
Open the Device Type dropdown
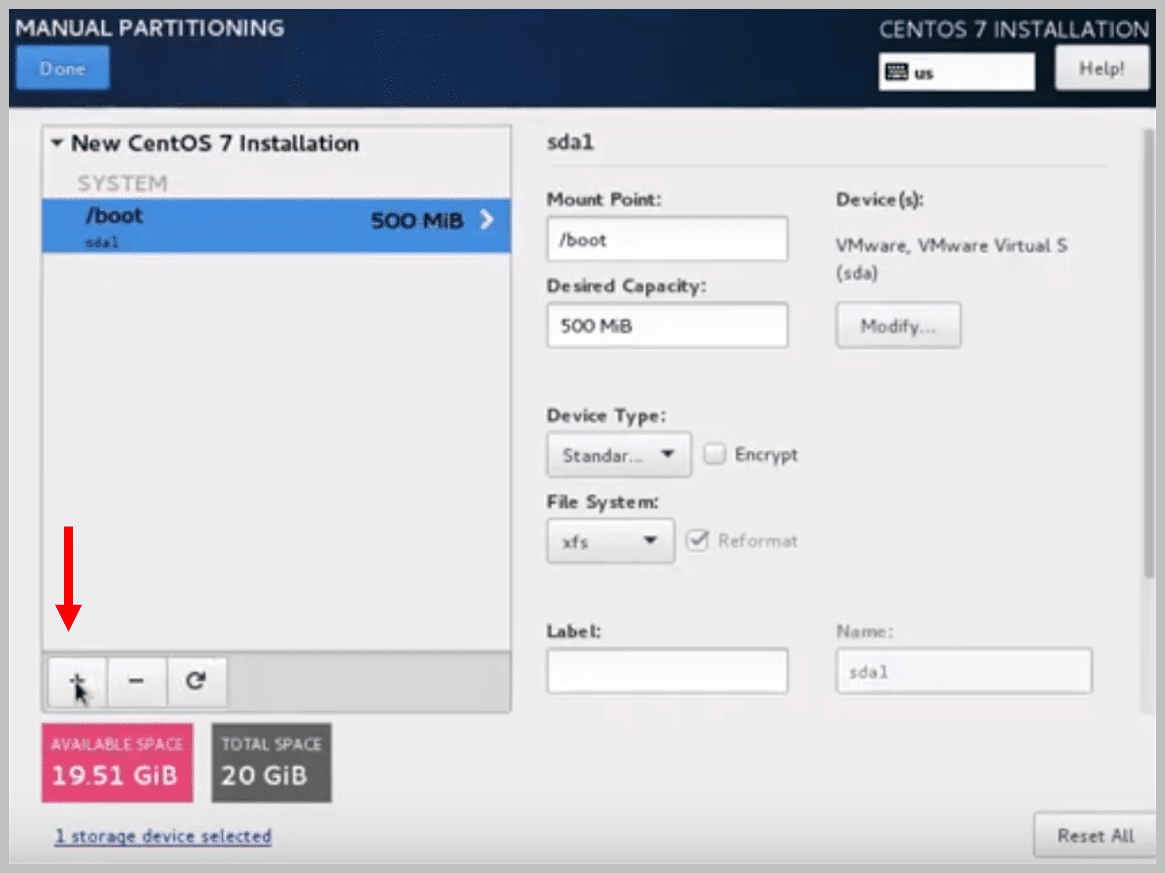[x=617, y=454]
